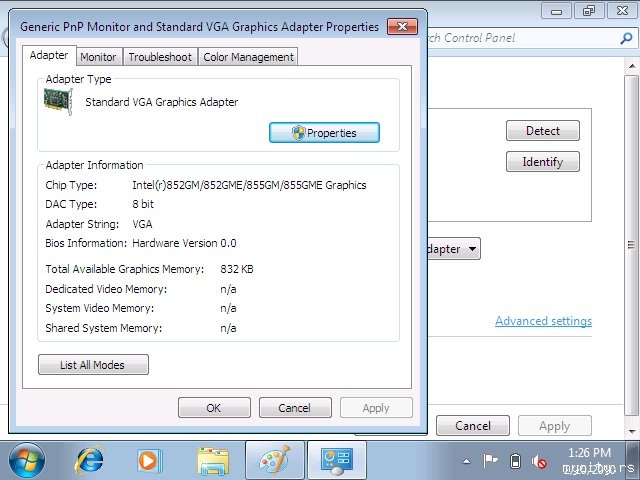The image size is (640, 480).
Task: Show hidden tray icons arrow
Action: pos(467,462)
